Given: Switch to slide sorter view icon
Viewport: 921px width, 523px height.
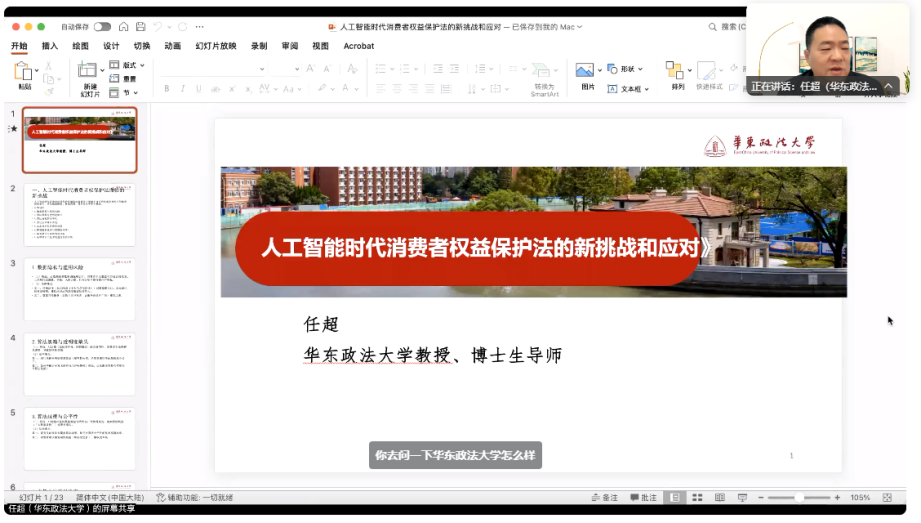Looking at the screenshot, I should click(696, 497).
